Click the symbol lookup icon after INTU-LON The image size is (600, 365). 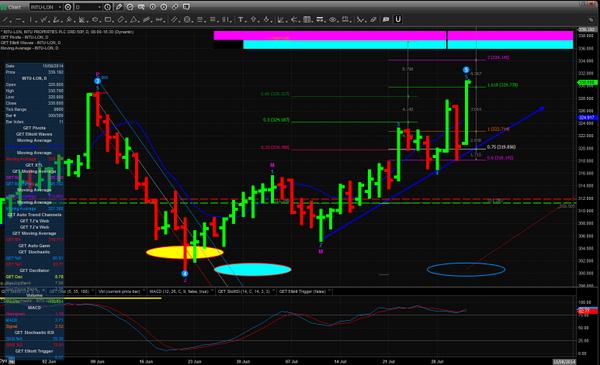coord(68,7)
